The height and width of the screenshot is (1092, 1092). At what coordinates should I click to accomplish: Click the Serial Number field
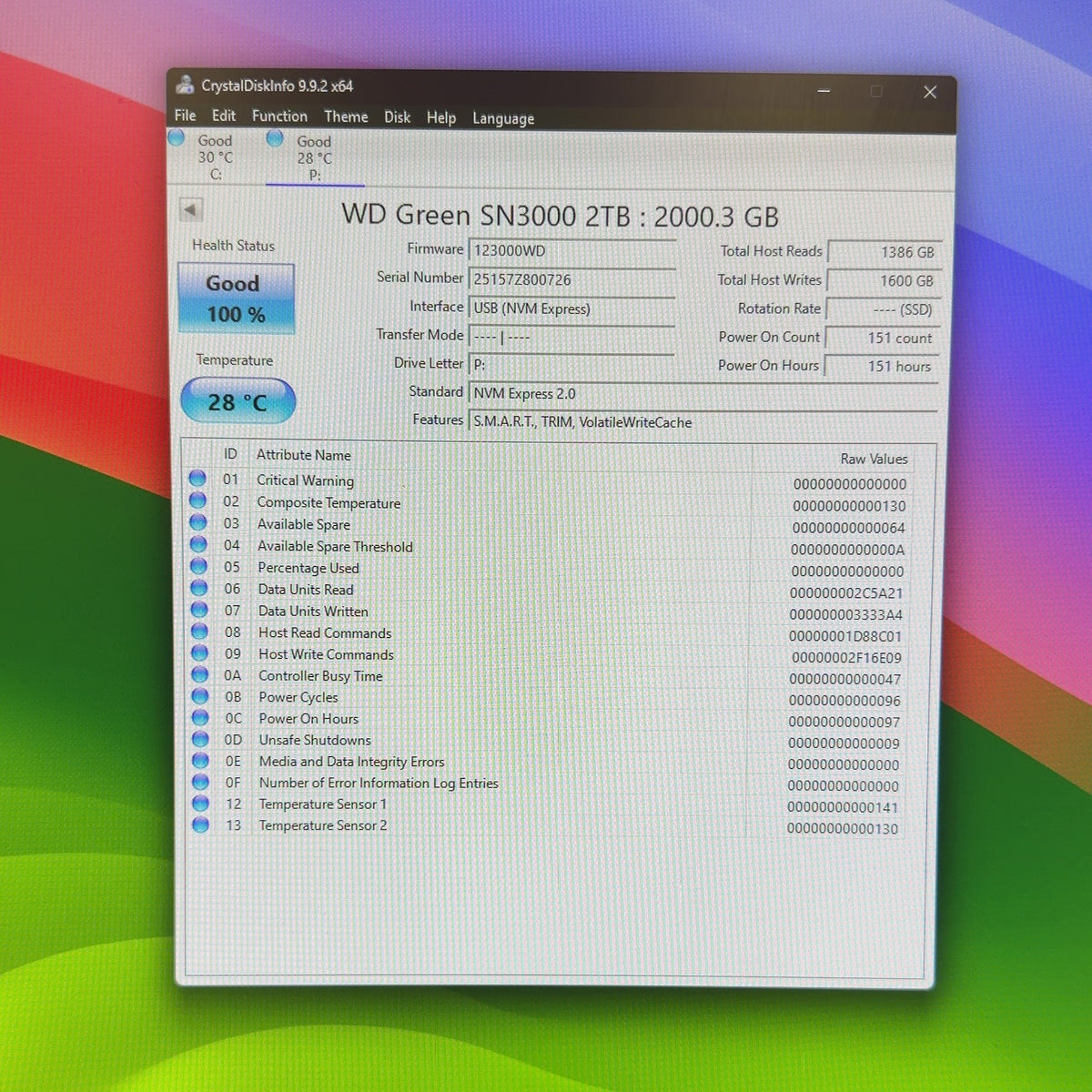[x=572, y=279]
